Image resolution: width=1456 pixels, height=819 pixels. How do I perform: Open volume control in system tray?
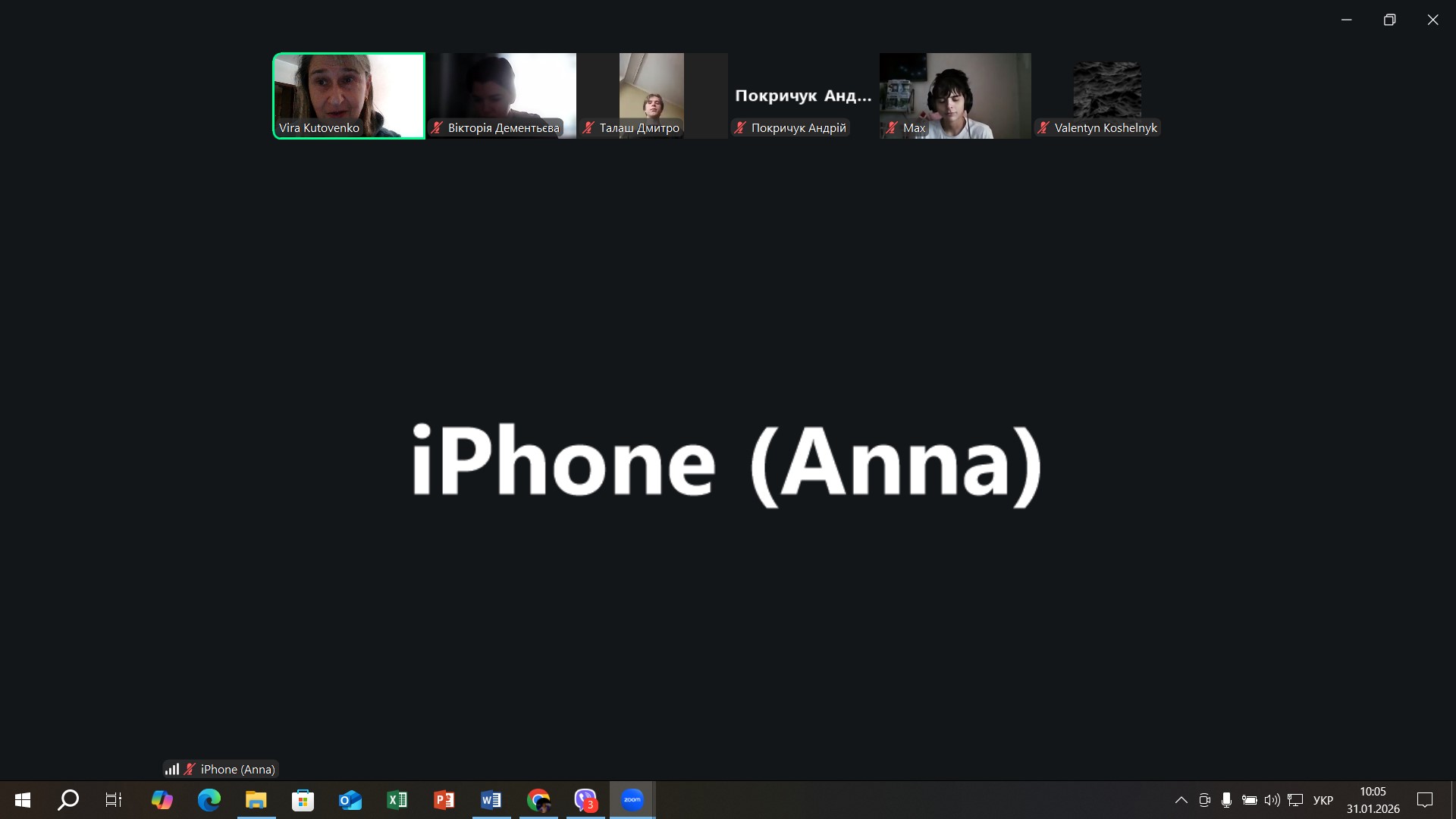point(1272,799)
